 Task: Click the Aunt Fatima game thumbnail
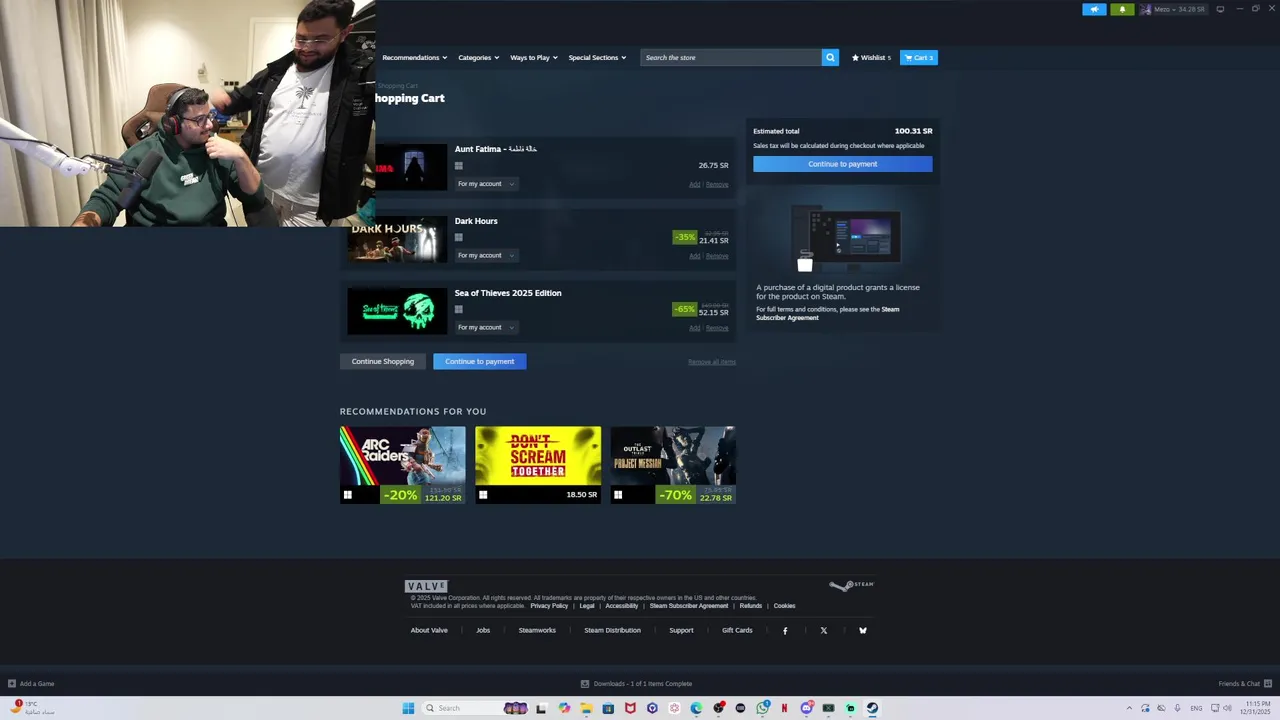click(x=411, y=167)
